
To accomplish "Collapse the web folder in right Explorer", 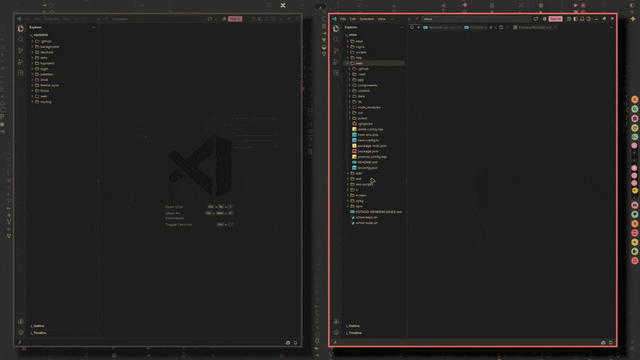I will pyautogui.click(x=375, y=63).
